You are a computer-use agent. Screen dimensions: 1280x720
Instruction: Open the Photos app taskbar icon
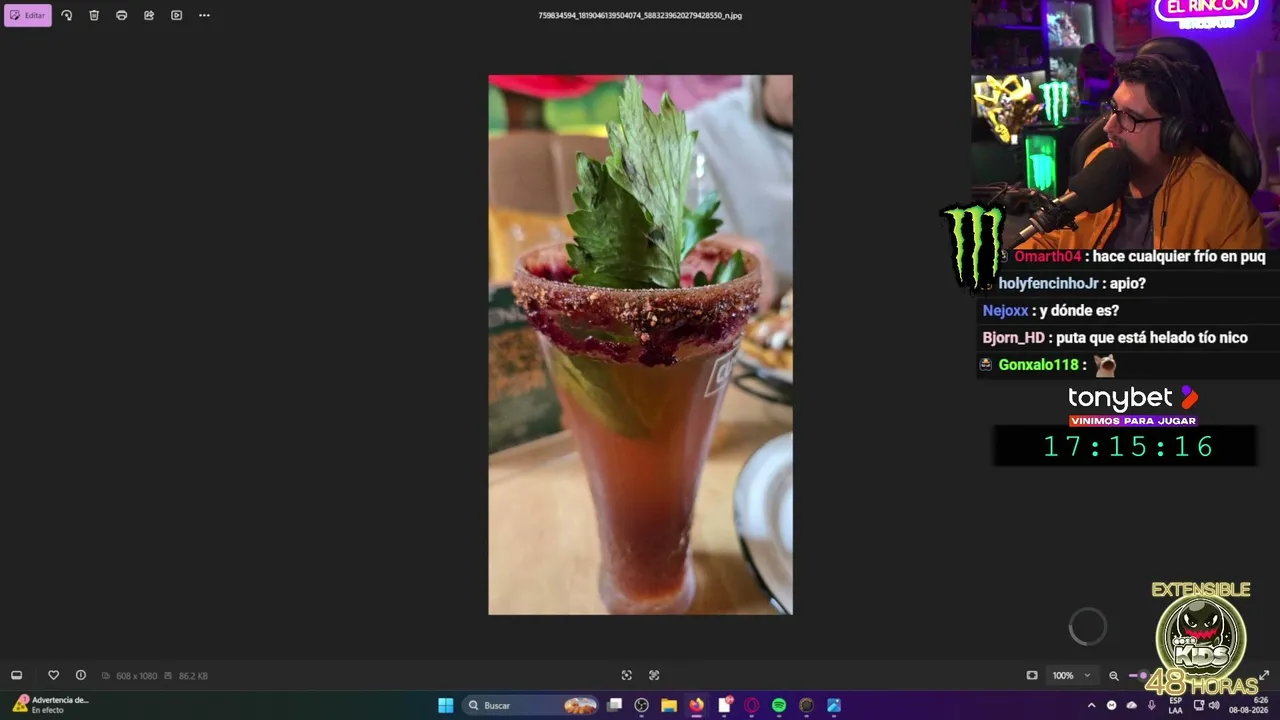pos(834,705)
